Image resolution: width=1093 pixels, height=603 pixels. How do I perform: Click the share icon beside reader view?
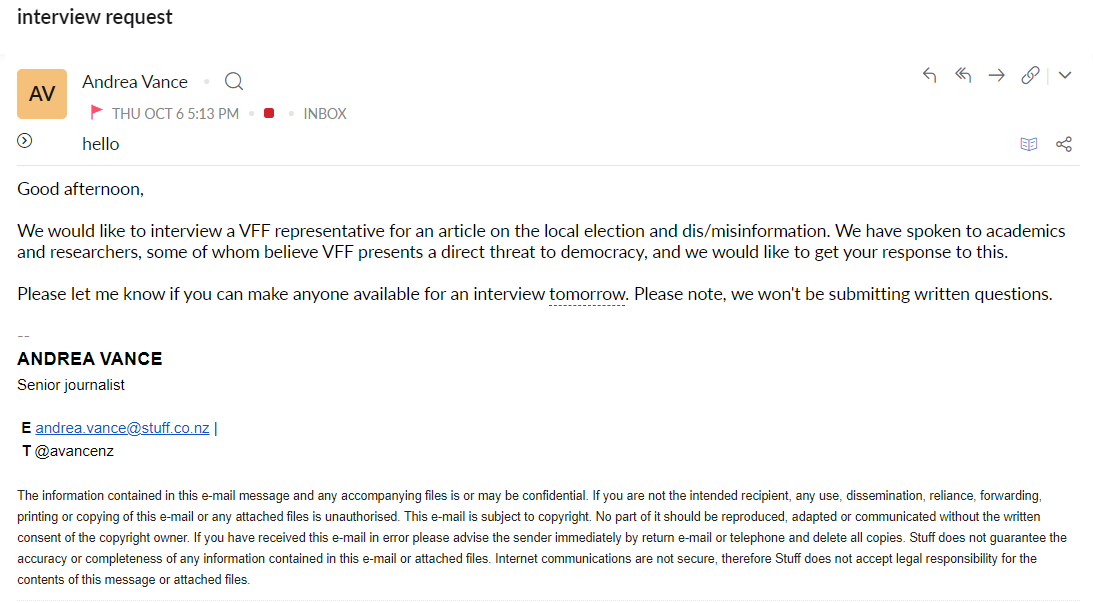[x=1064, y=144]
